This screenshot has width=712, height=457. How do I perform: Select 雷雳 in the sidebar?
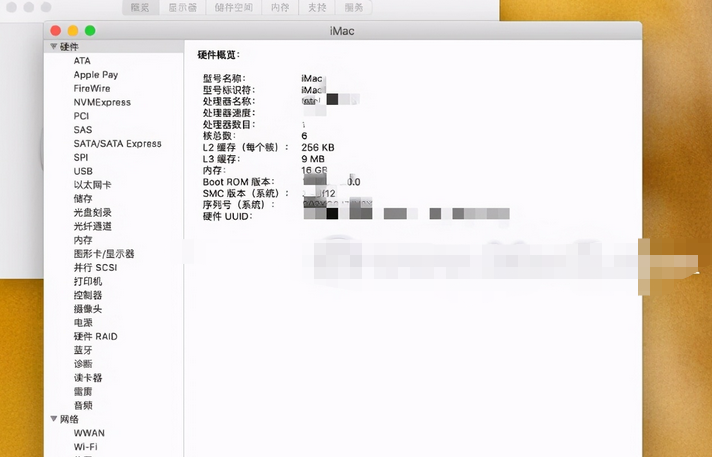pos(82,392)
